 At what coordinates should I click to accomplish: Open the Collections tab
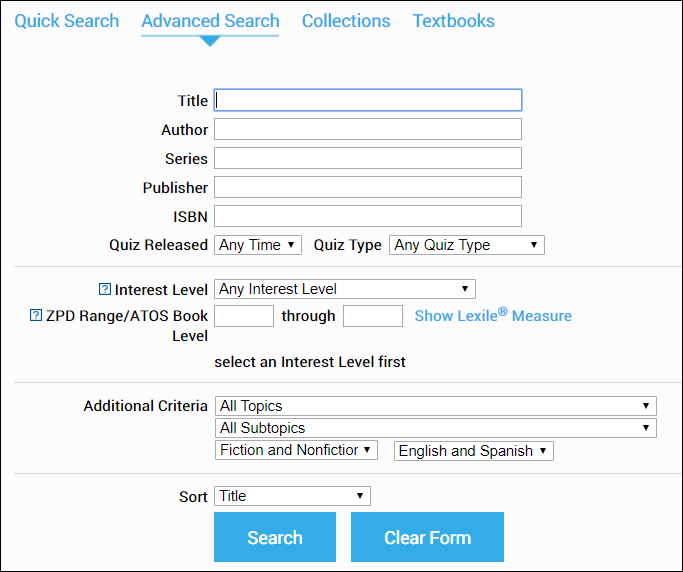(x=346, y=21)
